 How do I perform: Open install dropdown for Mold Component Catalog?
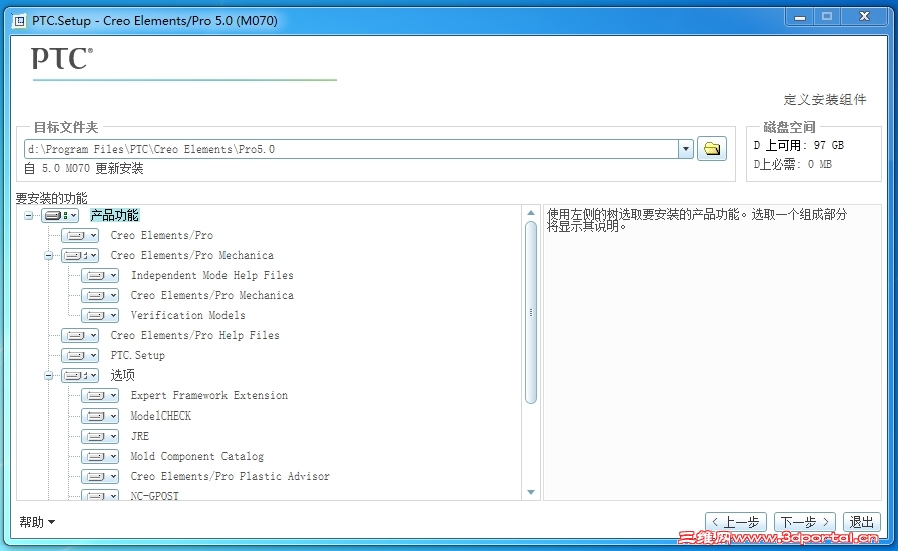(x=100, y=456)
